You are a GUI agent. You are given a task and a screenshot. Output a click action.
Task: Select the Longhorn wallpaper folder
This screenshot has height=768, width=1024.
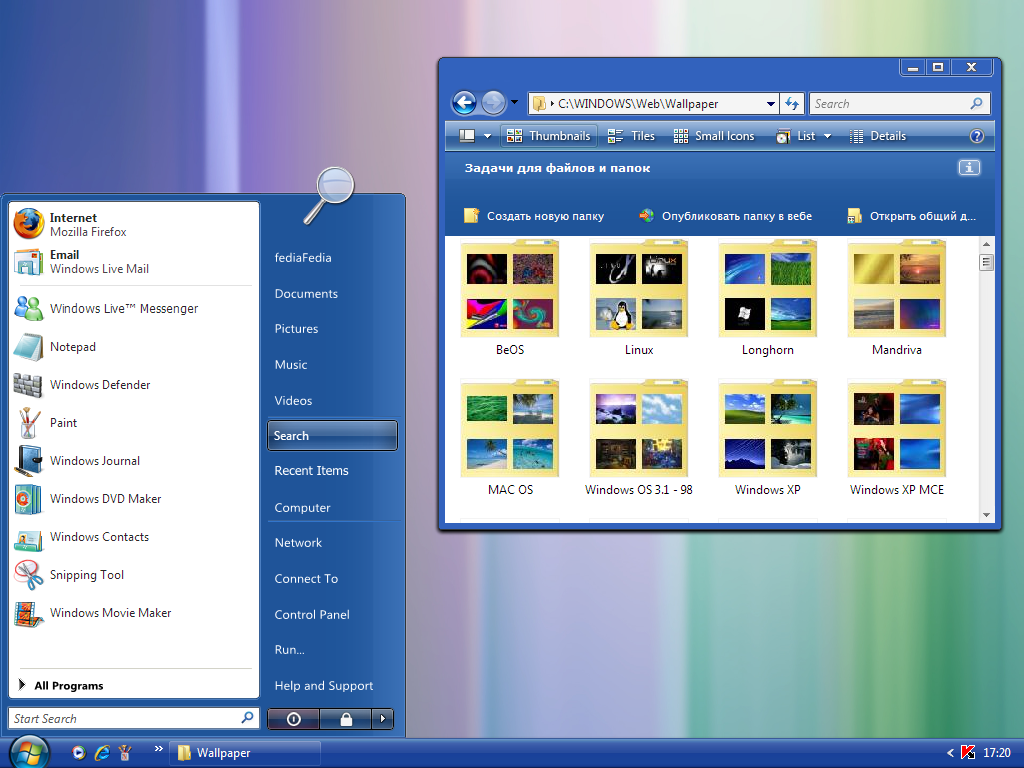(767, 298)
